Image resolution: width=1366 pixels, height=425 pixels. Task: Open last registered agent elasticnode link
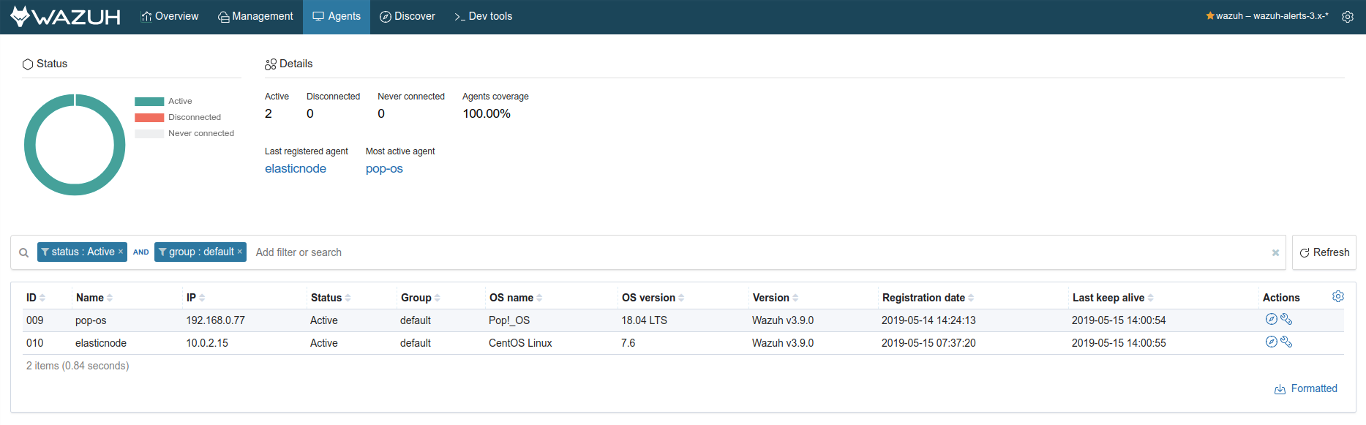click(x=295, y=169)
